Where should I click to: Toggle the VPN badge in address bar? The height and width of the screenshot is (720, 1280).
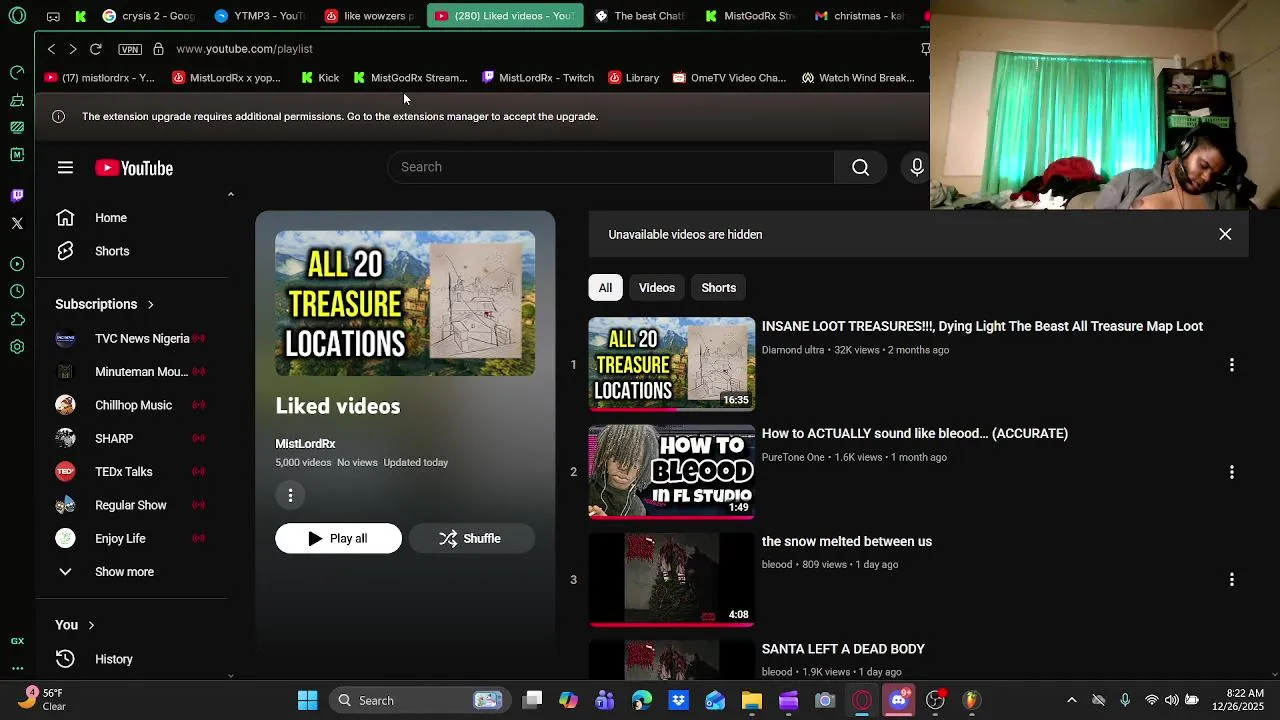pos(130,49)
